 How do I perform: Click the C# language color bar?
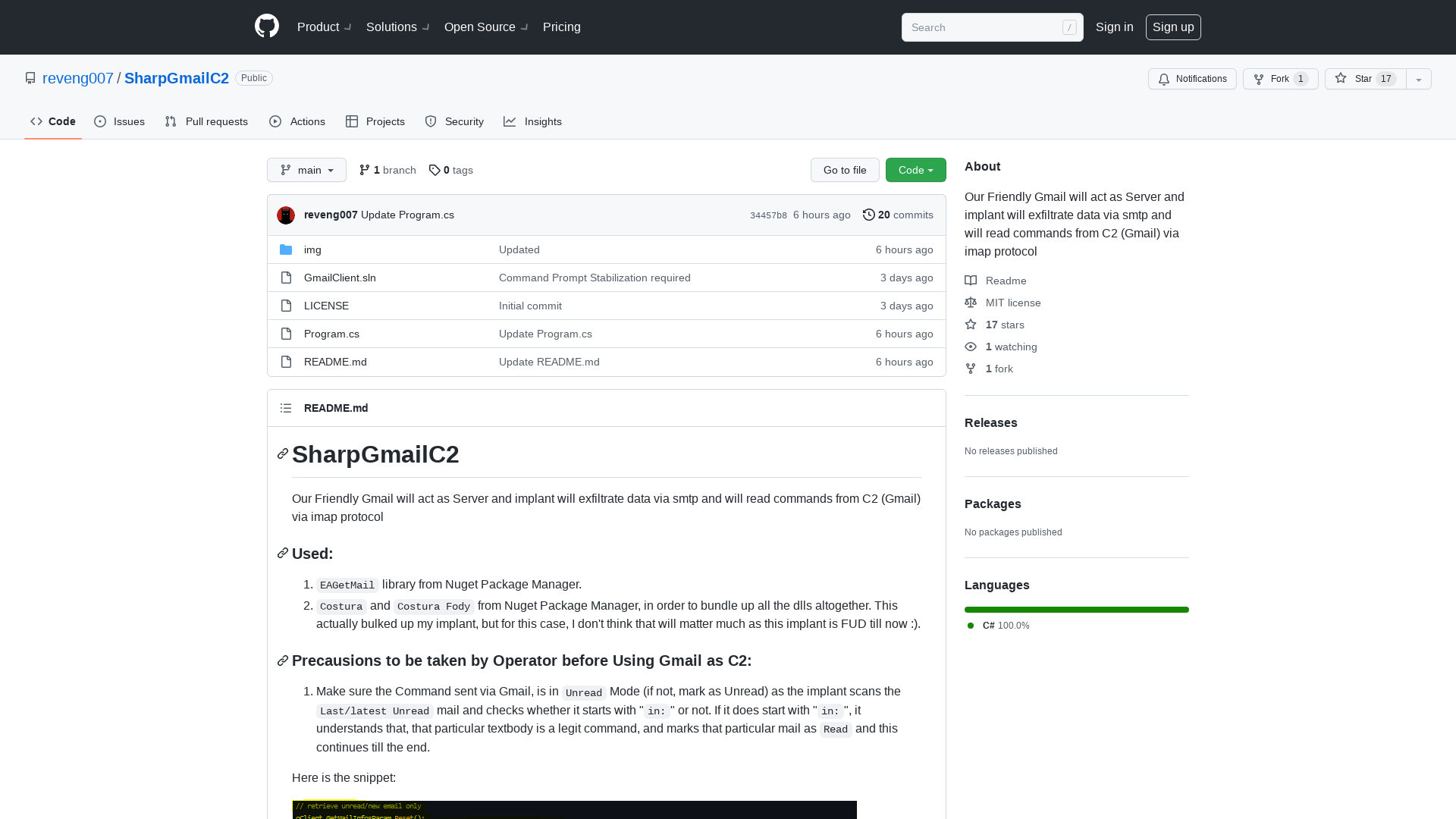1076,610
